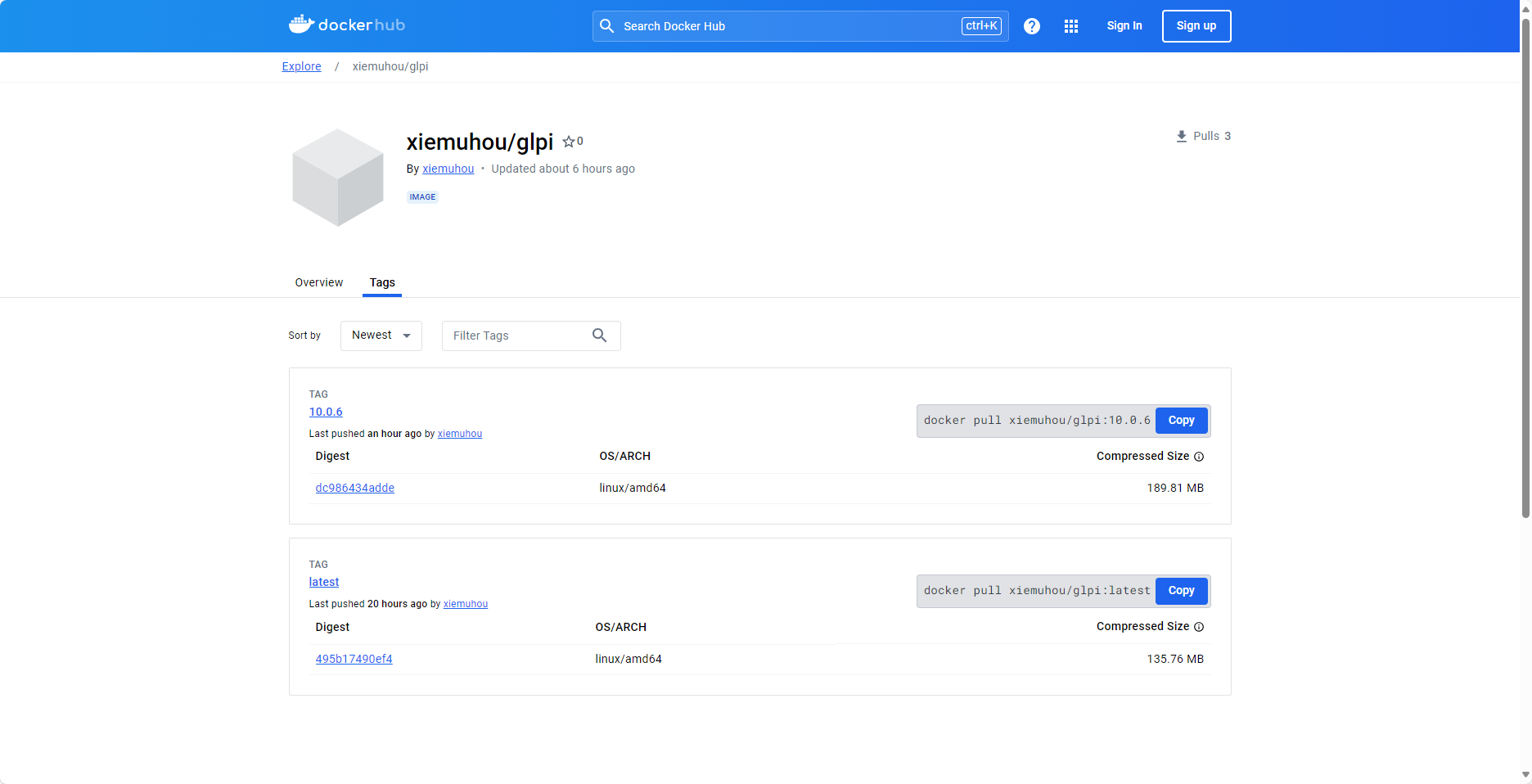
Task: Click 135.76 MB size value
Action: point(1175,659)
